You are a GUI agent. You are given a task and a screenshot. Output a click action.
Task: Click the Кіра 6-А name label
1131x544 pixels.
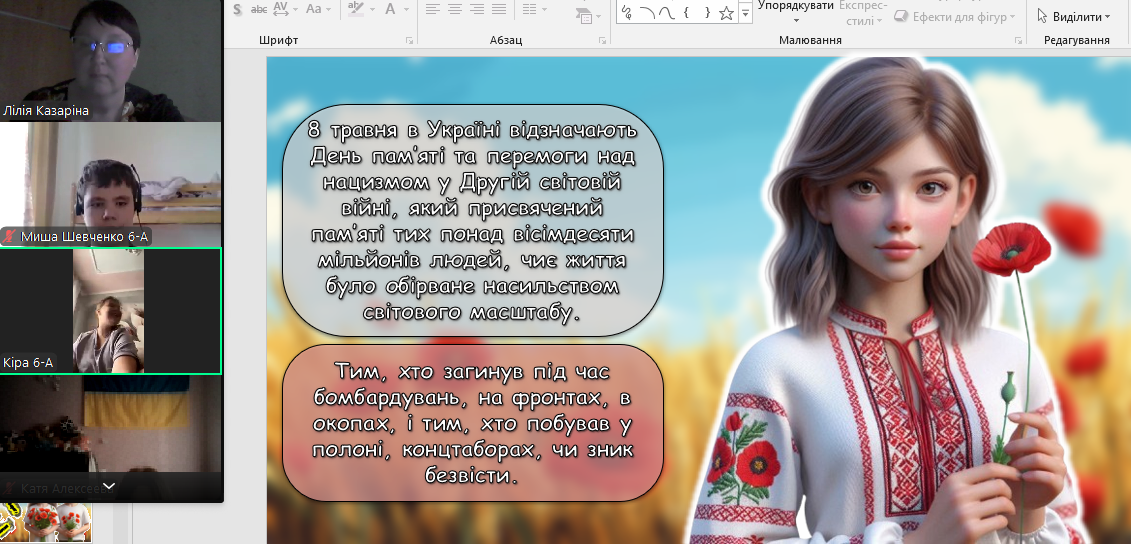click(28, 363)
